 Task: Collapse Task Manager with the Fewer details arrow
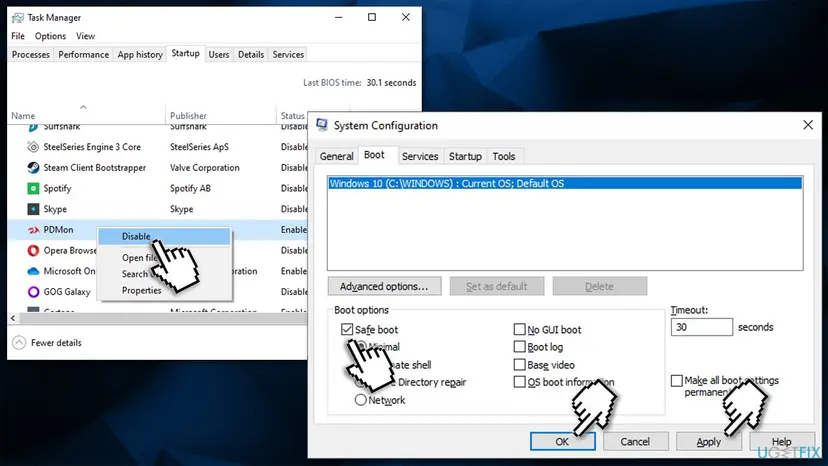pyautogui.click(x=19, y=343)
